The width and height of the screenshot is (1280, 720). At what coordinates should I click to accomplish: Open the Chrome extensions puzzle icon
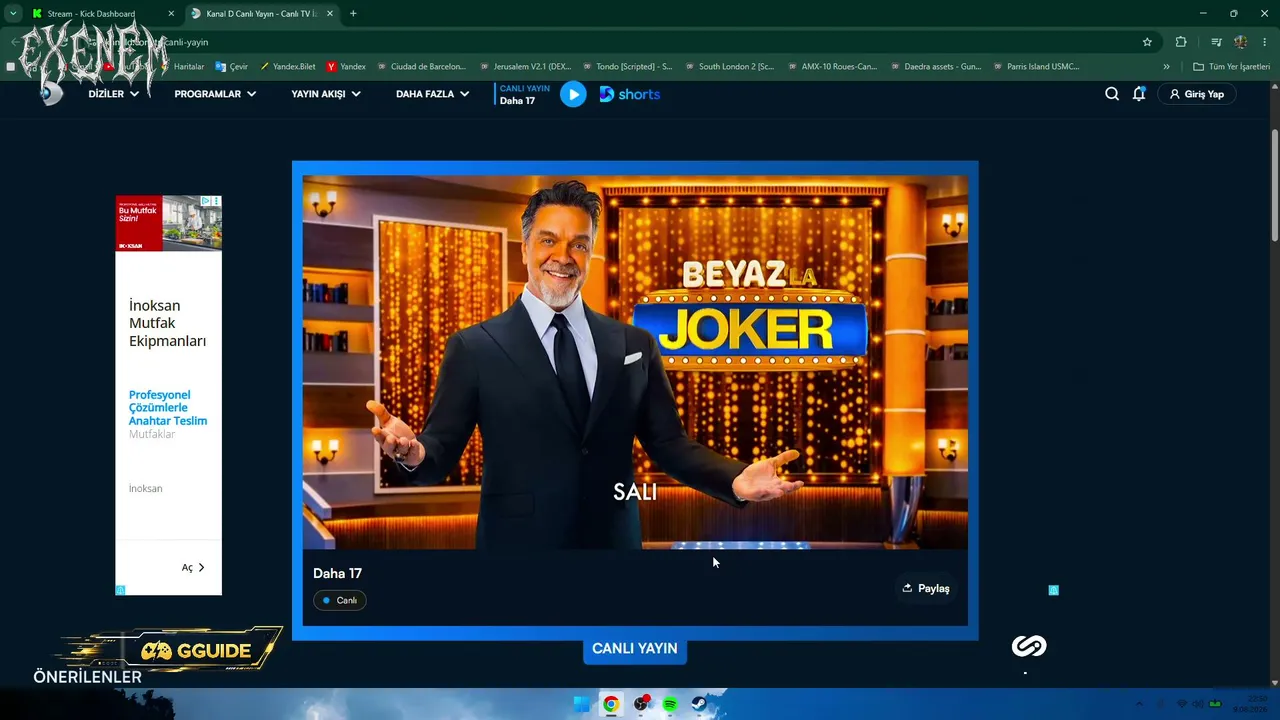click(x=1181, y=42)
